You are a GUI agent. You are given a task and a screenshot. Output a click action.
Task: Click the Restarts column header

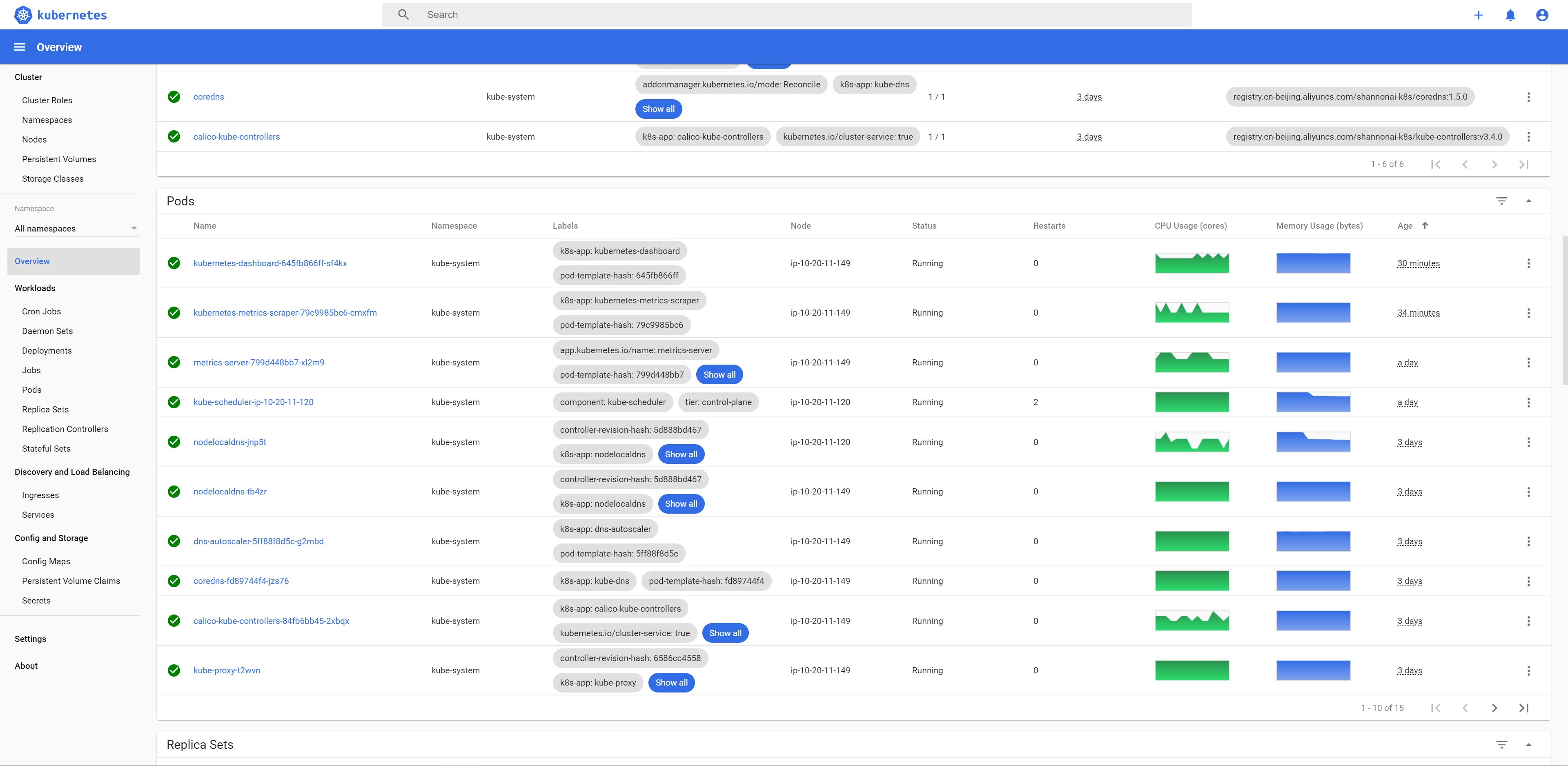click(1049, 225)
